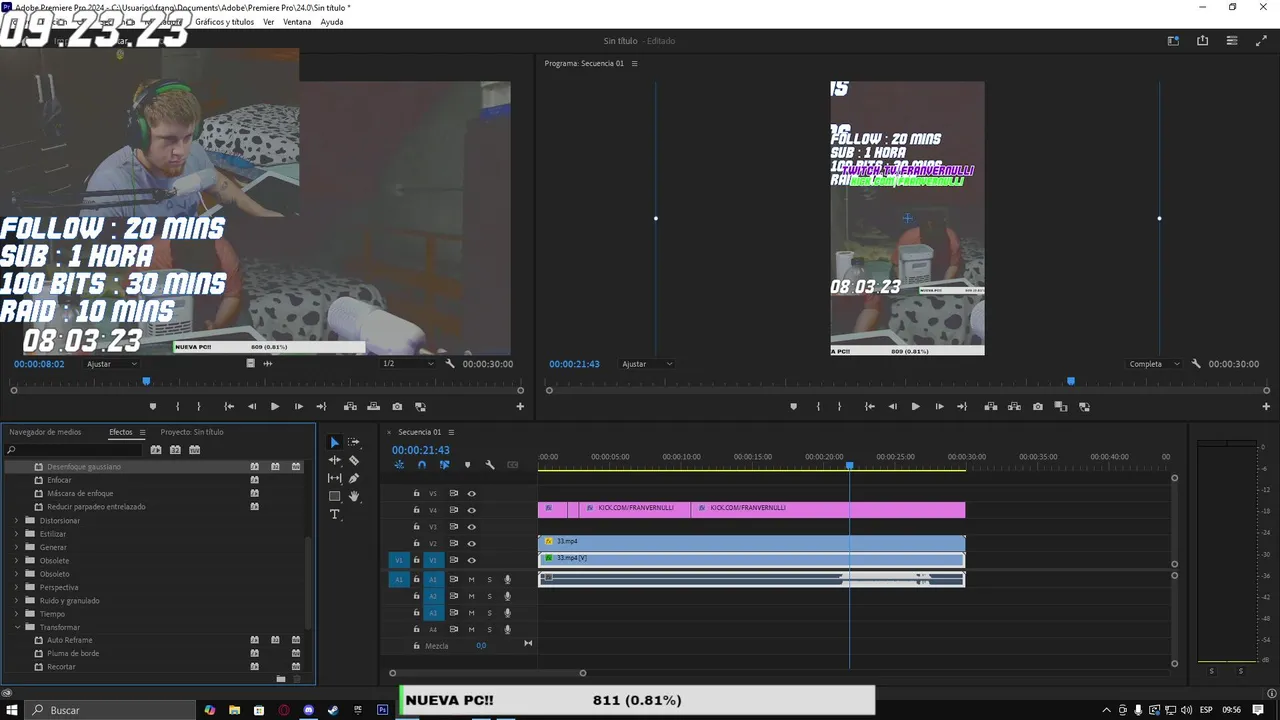Screen dimensions: 1280x720
Task: Open the Ayuda menu
Action: pos(332,22)
